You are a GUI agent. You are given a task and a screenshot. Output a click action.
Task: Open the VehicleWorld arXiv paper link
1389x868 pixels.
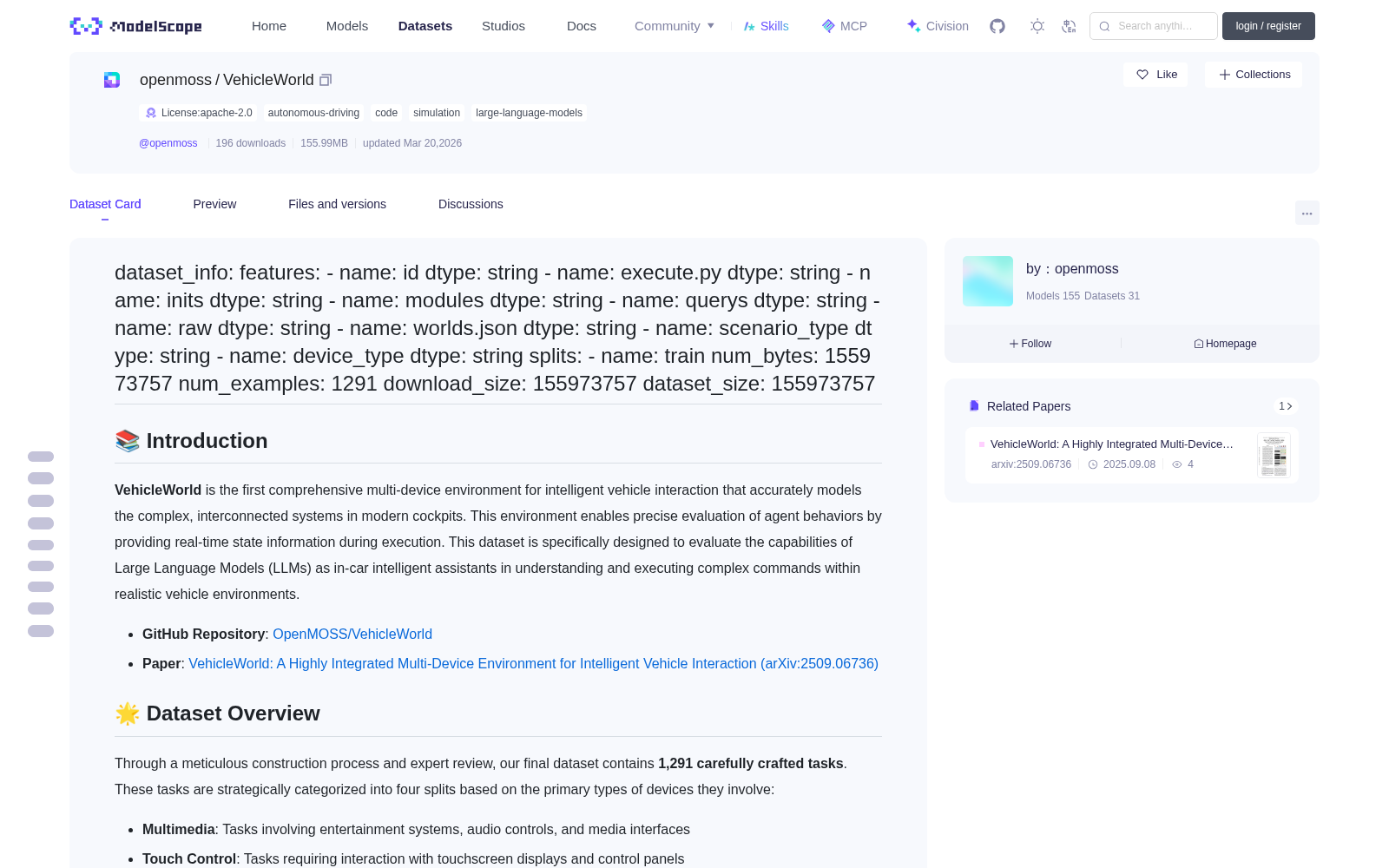pyautogui.click(x=533, y=664)
